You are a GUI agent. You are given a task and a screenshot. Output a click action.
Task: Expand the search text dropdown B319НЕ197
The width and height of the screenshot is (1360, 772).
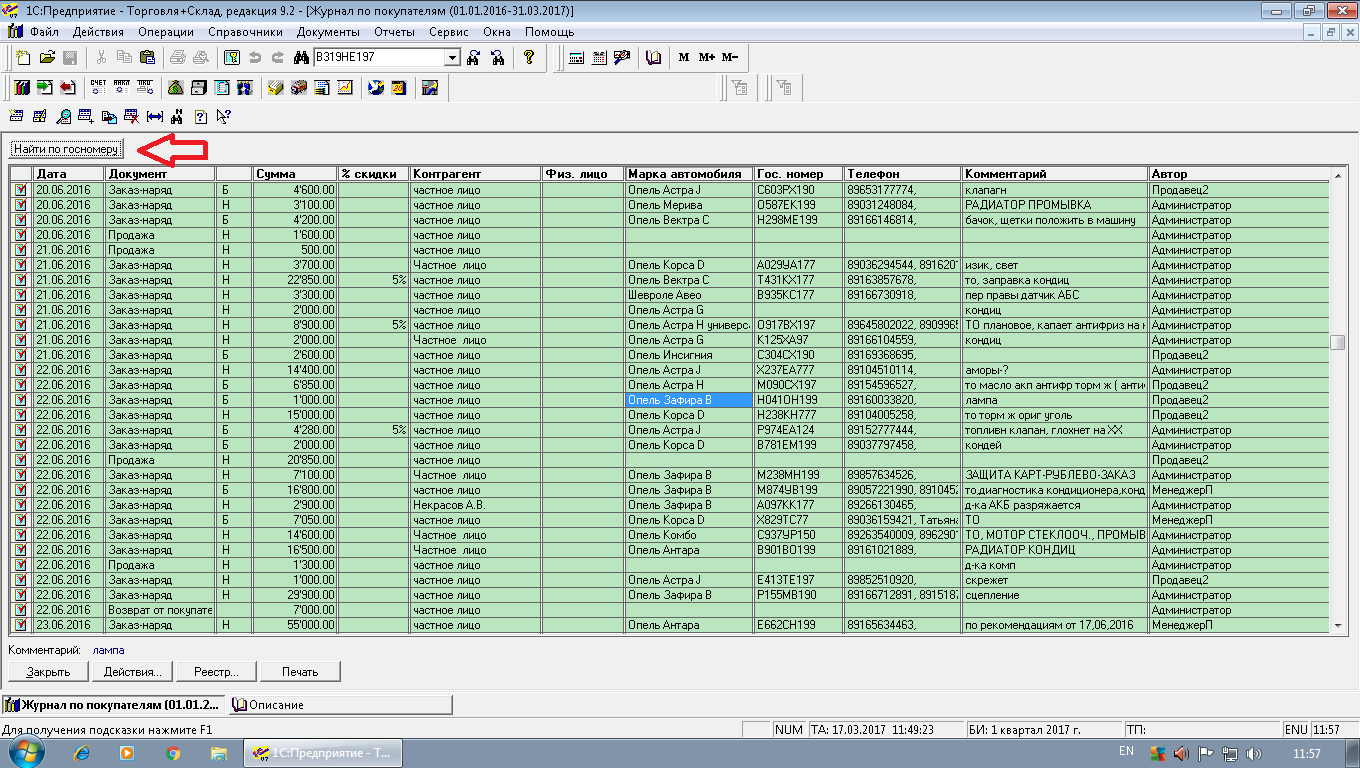coord(452,58)
